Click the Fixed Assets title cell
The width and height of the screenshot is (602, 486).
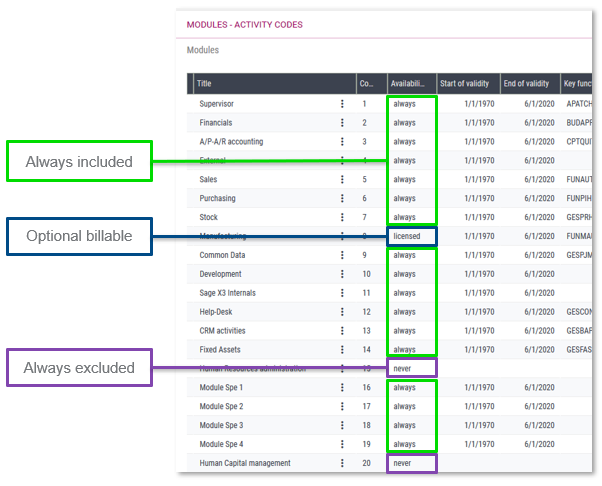223,350
